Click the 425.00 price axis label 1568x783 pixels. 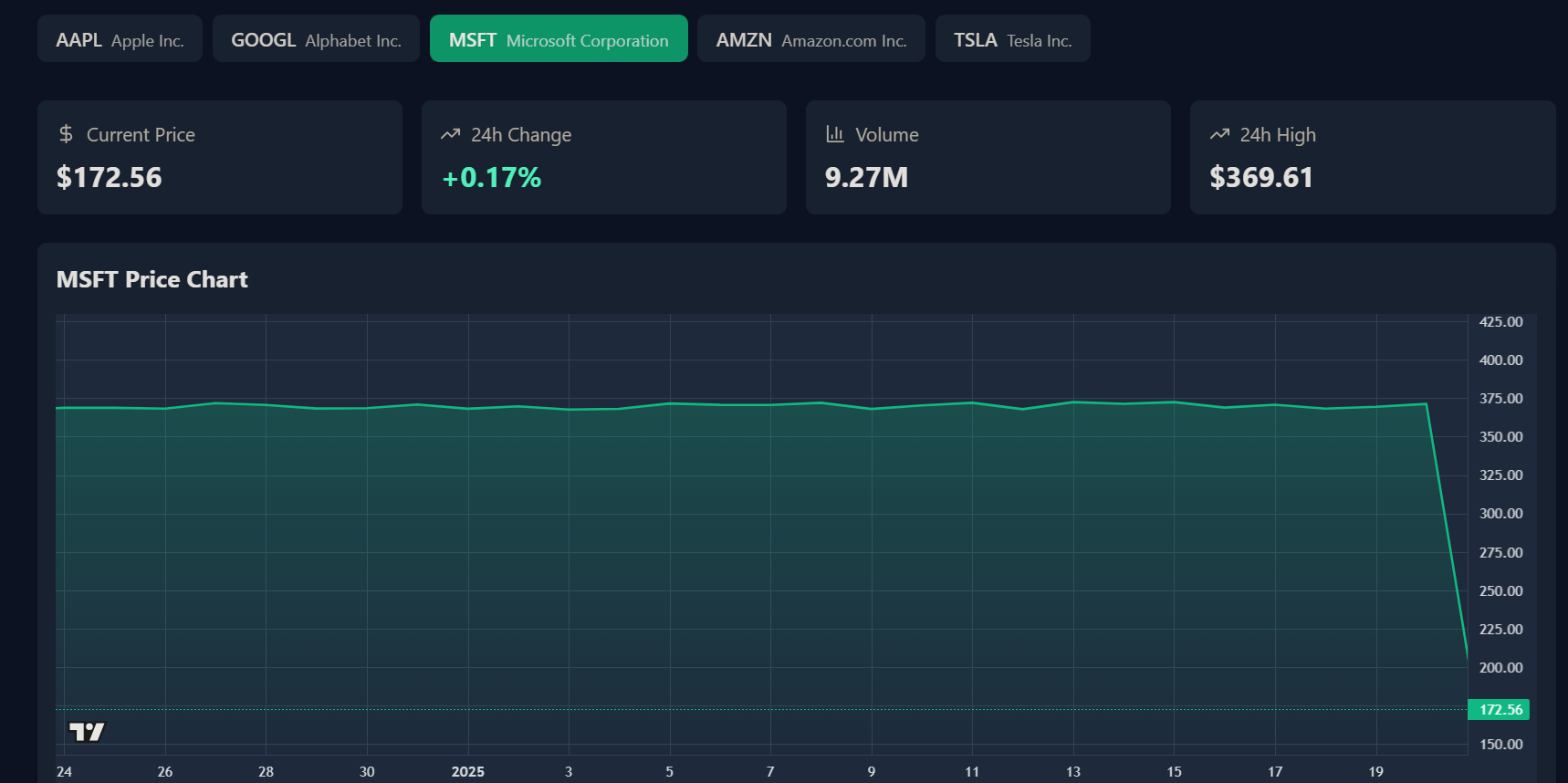1500,321
